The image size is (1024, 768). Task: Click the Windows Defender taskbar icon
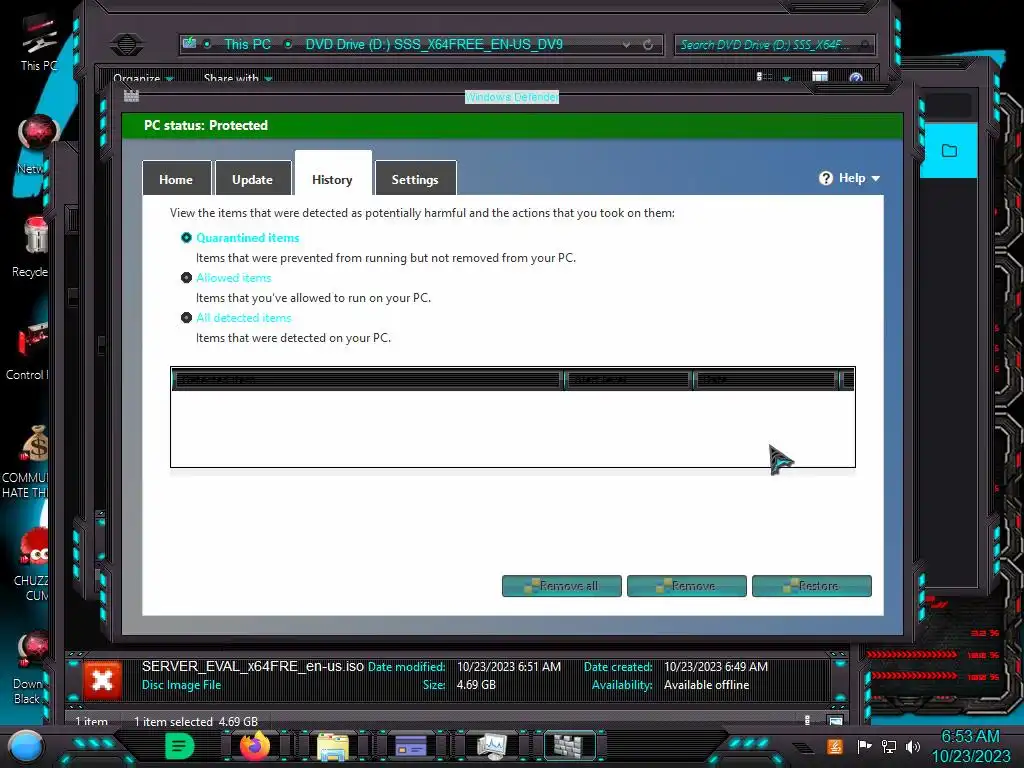point(569,745)
